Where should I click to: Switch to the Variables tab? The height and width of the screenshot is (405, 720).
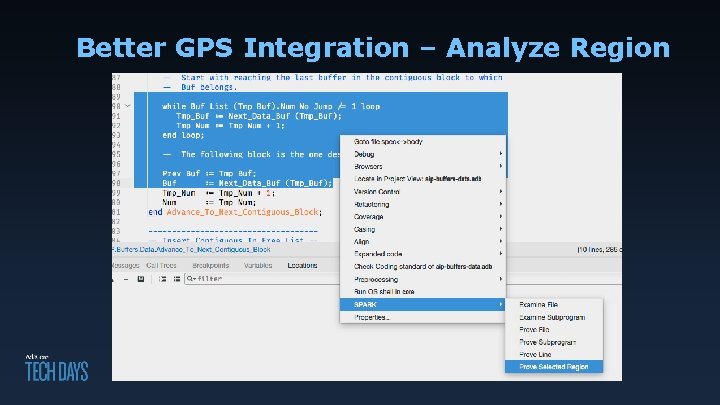258,265
